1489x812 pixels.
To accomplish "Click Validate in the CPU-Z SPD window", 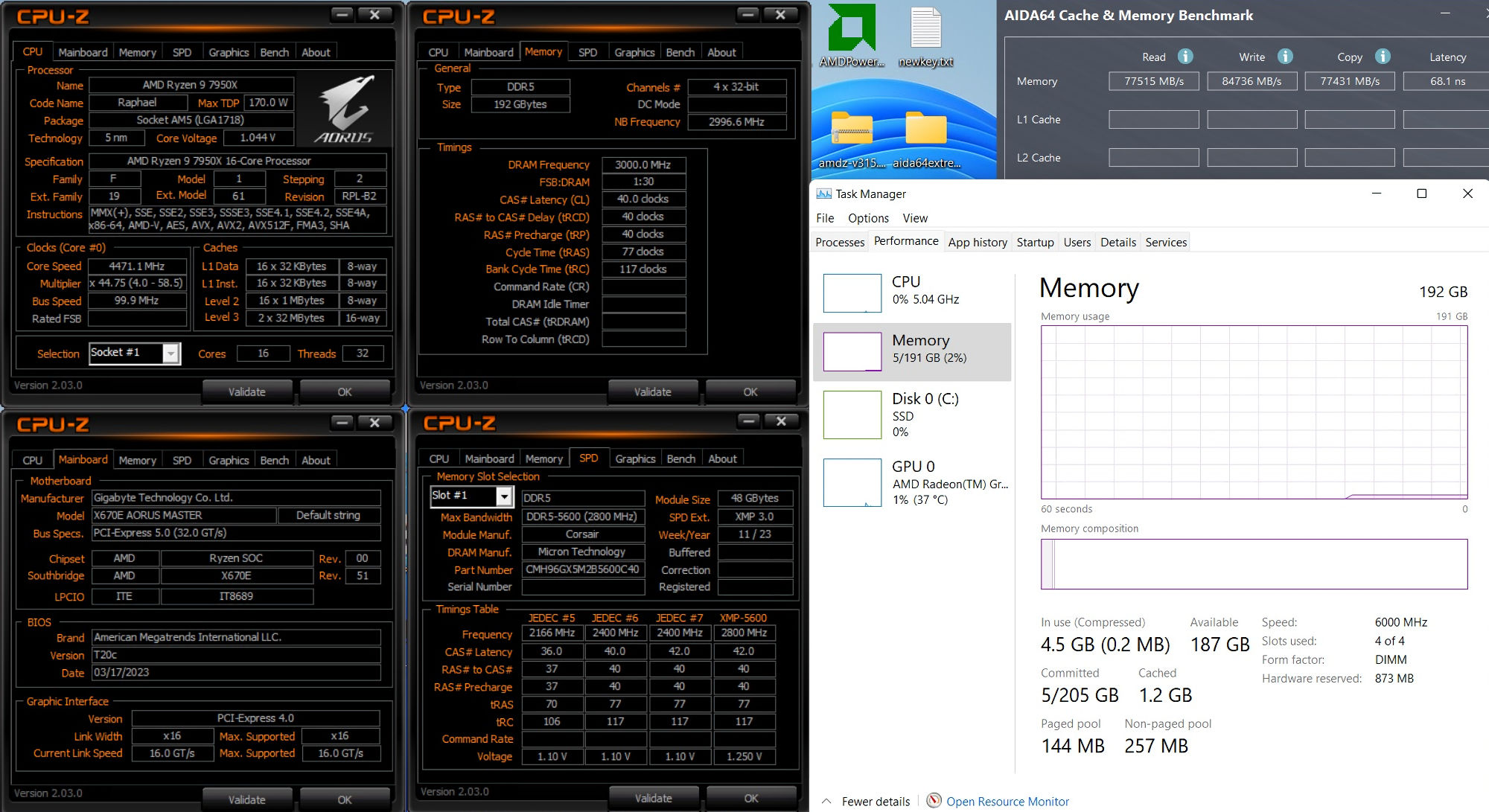I will pos(653,798).
